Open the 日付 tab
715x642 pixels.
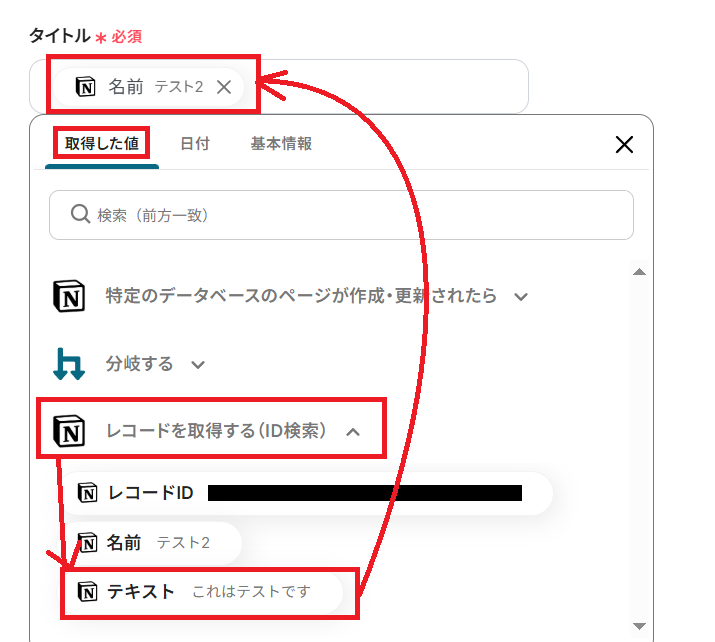(x=195, y=144)
